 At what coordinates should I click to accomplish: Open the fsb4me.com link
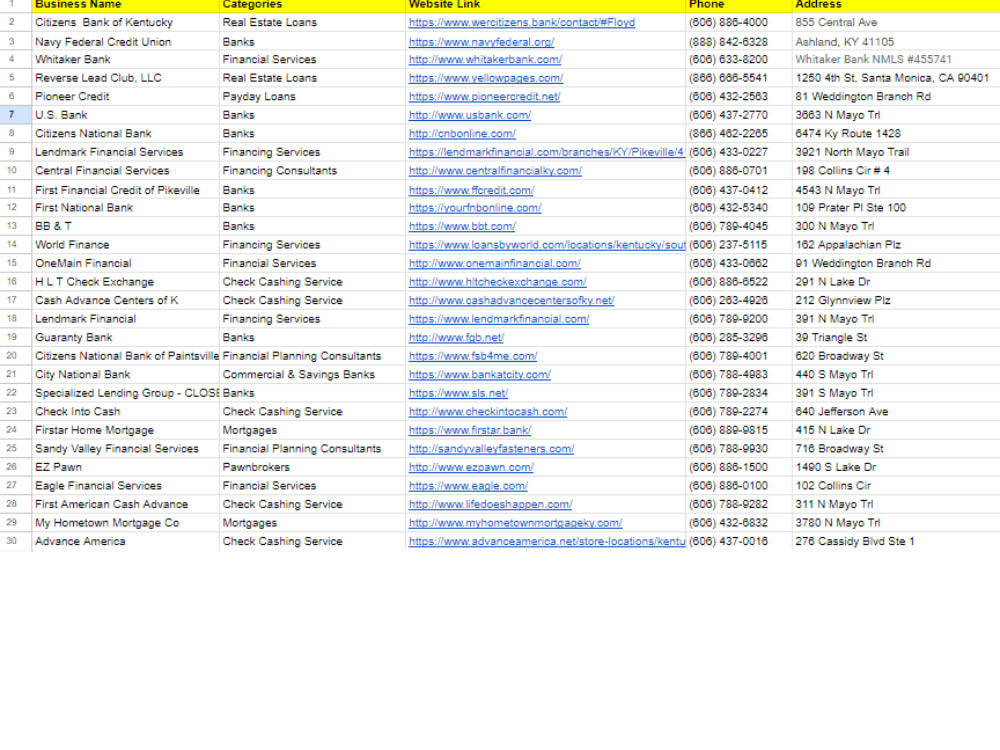coord(473,355)
